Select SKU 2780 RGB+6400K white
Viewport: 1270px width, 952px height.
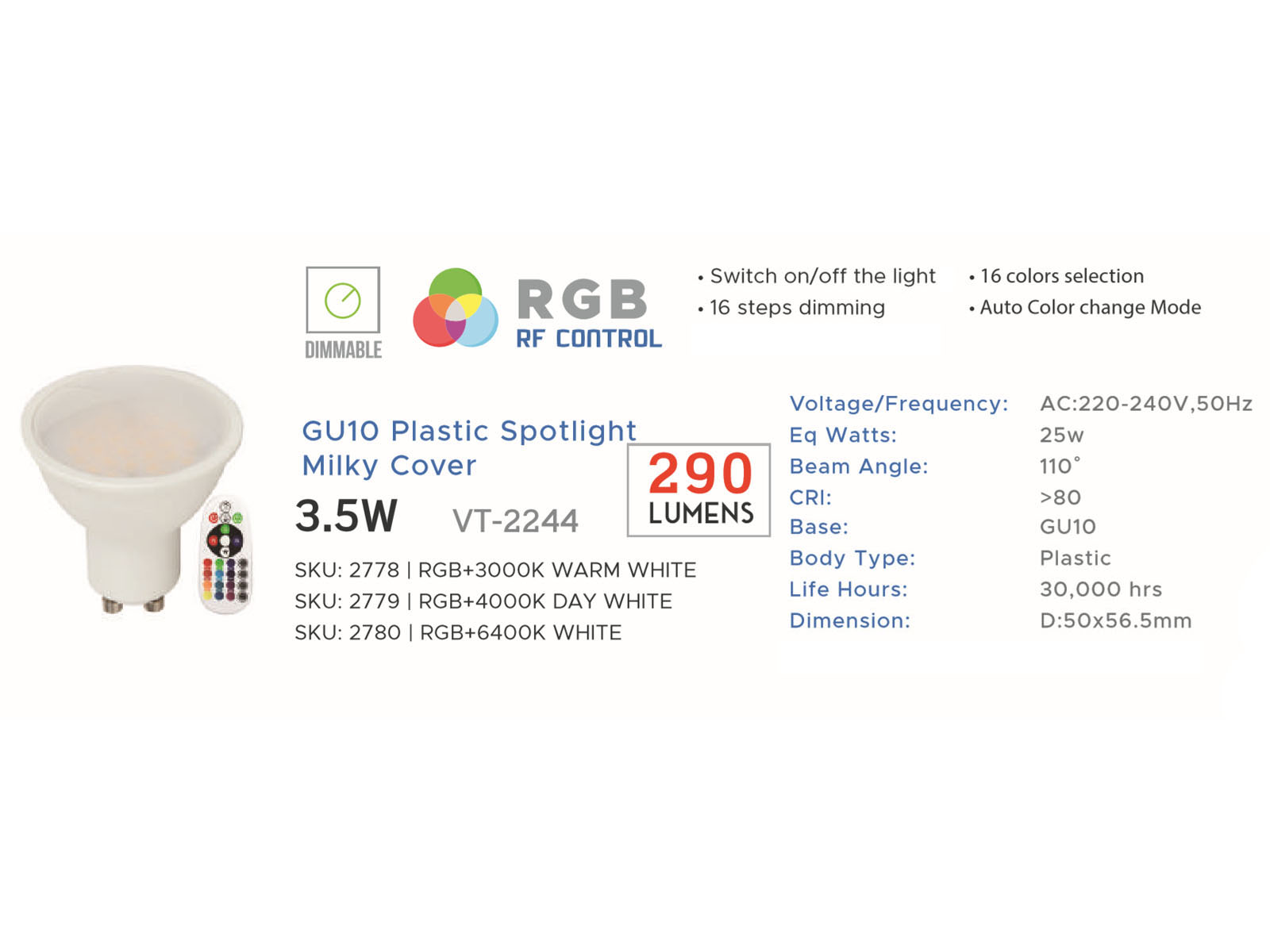(458, 633)
